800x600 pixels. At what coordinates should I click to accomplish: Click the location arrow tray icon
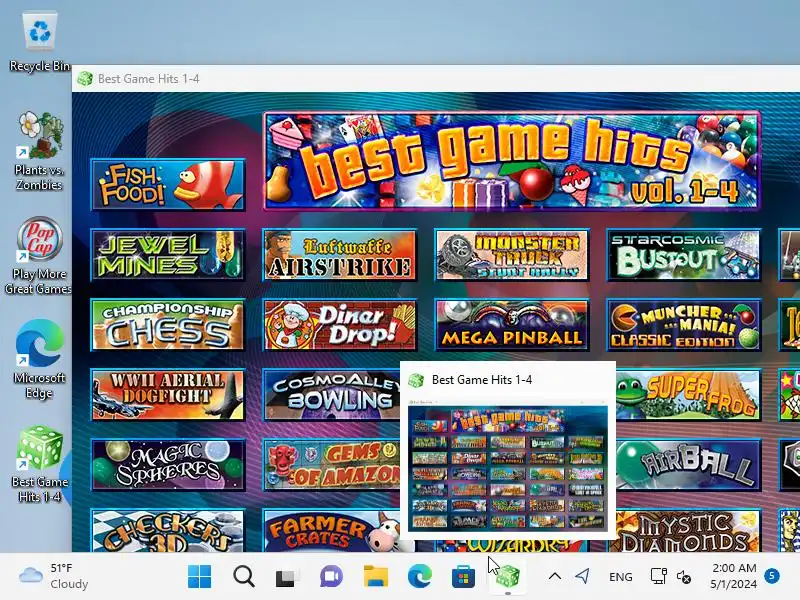582,577
